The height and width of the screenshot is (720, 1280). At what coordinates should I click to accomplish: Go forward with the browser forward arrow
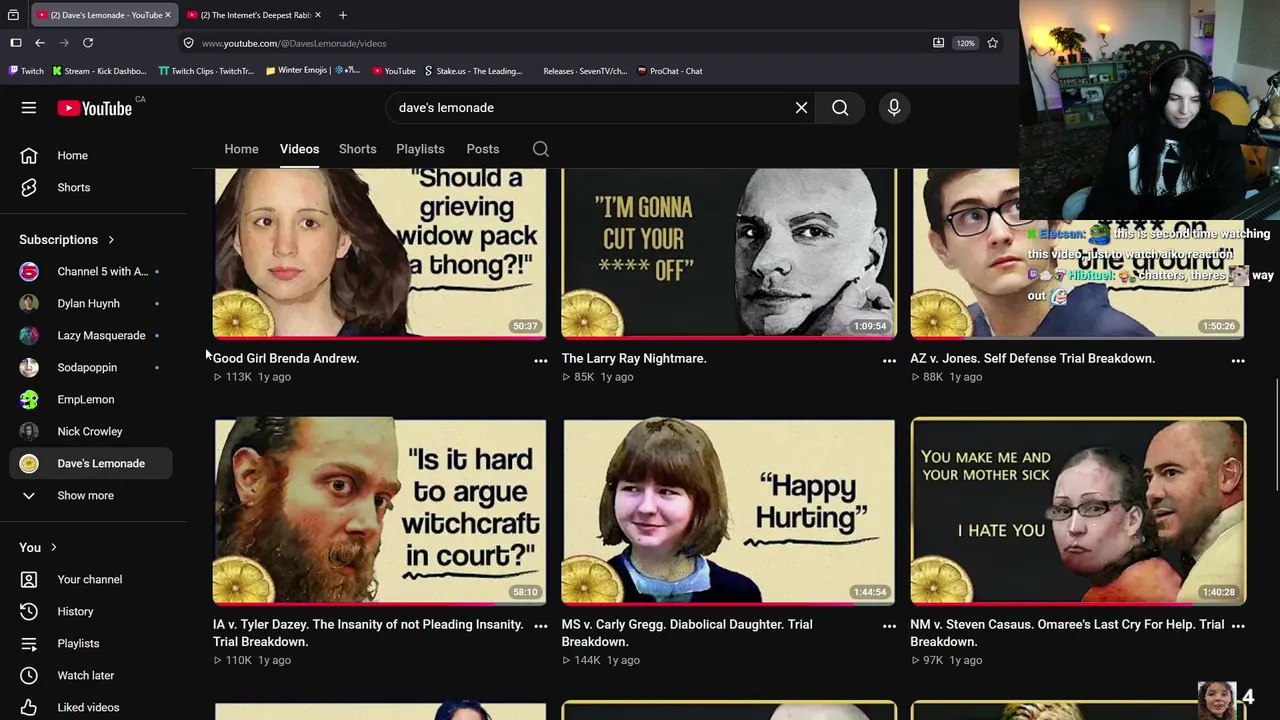pyautogui.click(x=64, y=43)
